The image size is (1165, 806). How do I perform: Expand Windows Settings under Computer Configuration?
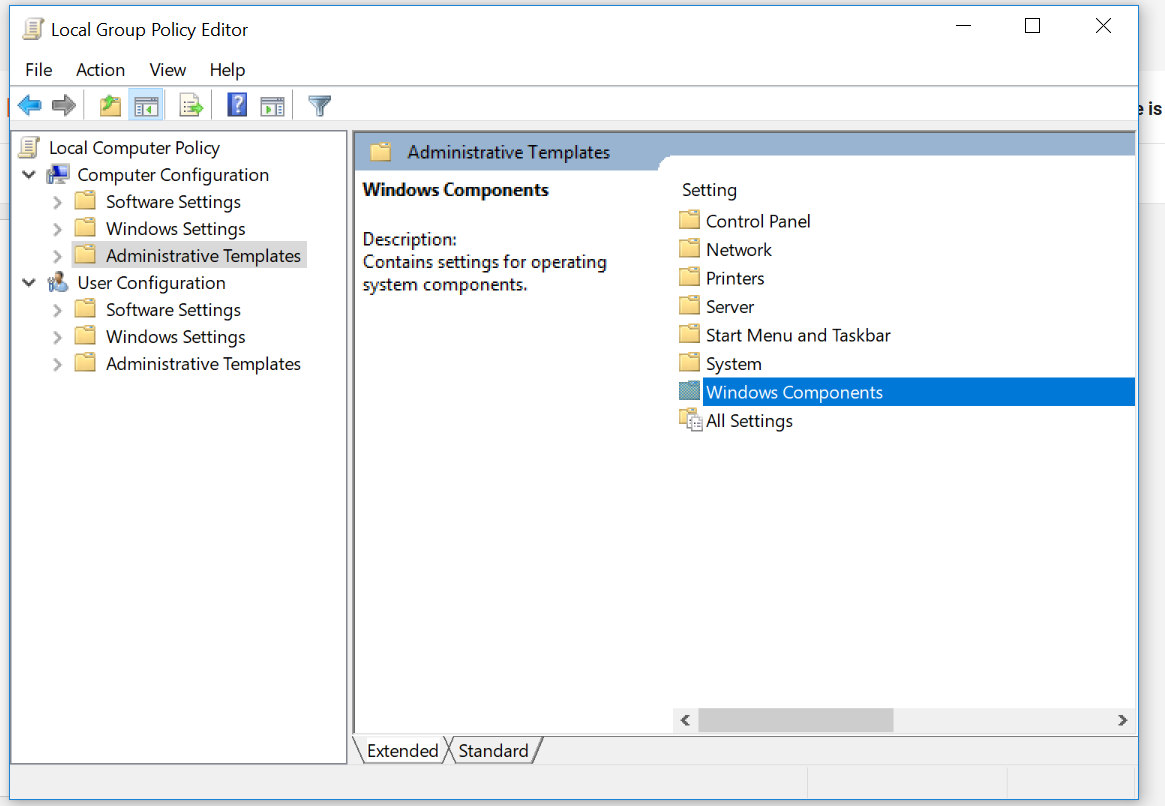click(57, 229)
